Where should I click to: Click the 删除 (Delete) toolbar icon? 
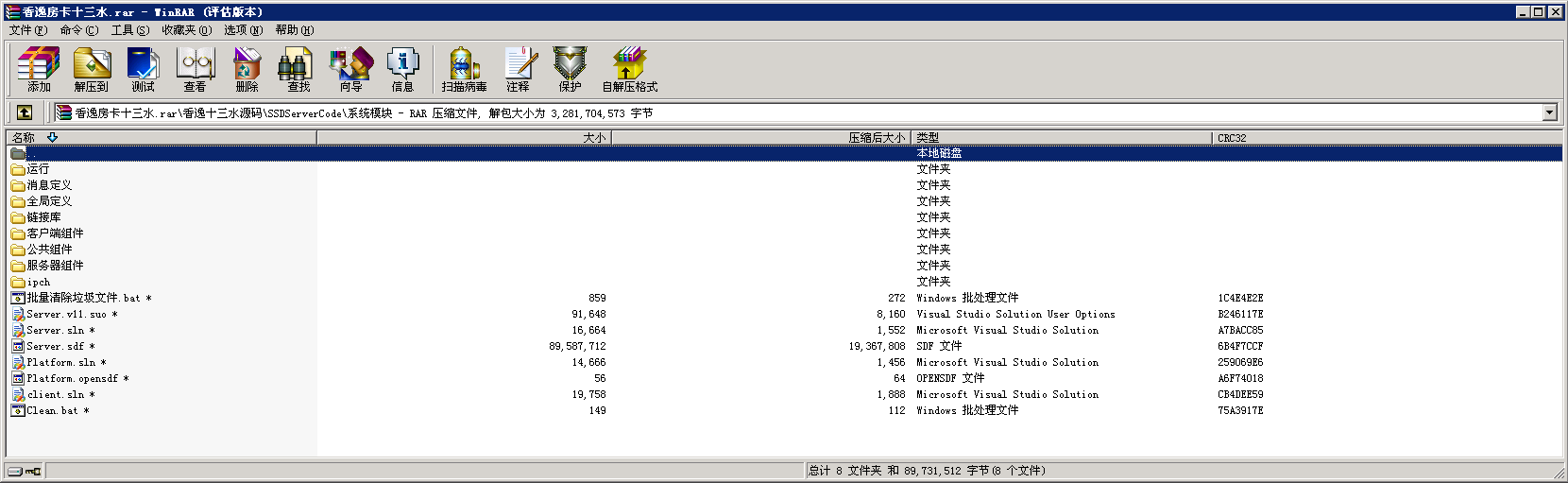pos(247,70)
